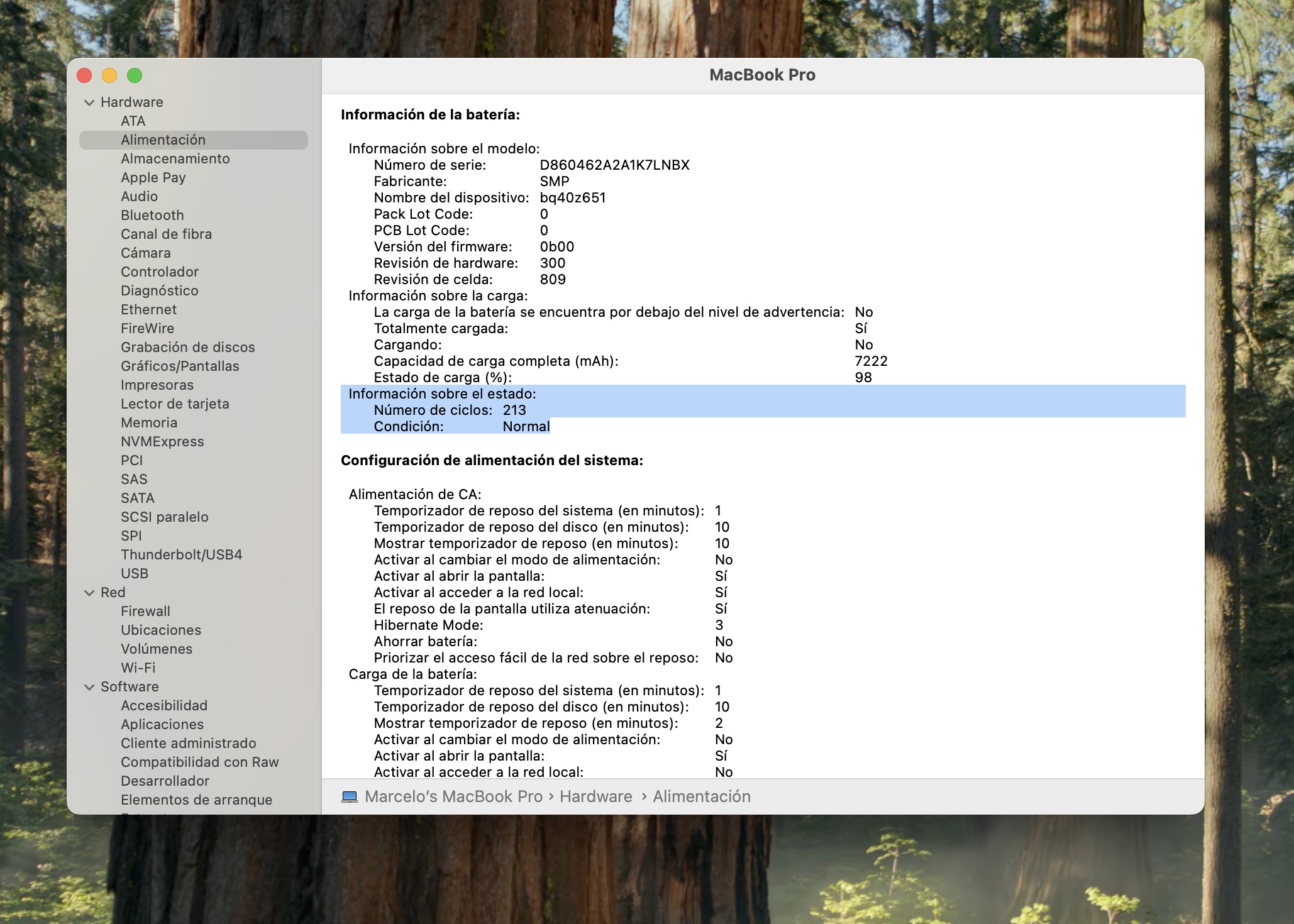Open Firewall network settings entry
The width and height of the screenshot is (1294, 924).
pyautogui.click(x=145, y=611)
